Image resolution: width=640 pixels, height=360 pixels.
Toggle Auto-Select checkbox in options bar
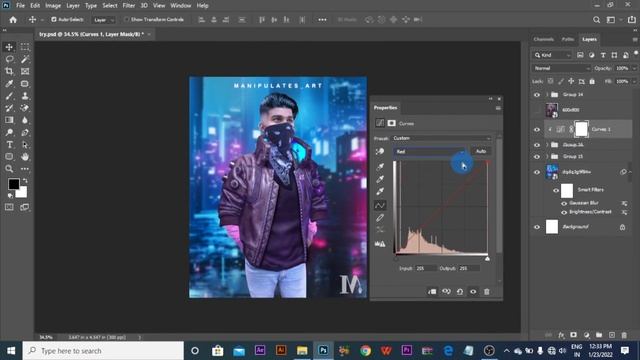(x=53, y=19)
